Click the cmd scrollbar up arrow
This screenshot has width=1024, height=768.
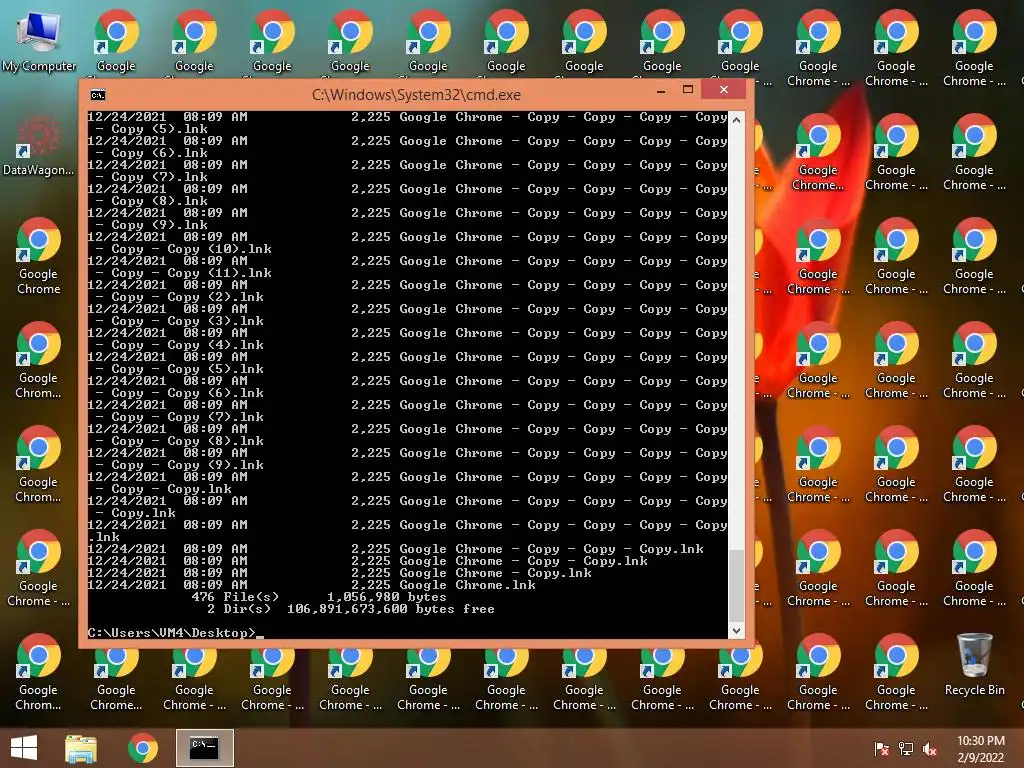coord(736,120)
